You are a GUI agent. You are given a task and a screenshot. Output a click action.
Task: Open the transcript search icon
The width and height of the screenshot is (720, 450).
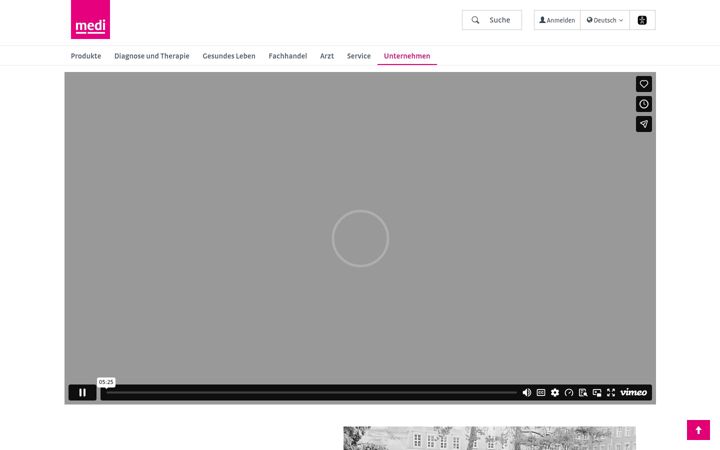coord(583,393)
